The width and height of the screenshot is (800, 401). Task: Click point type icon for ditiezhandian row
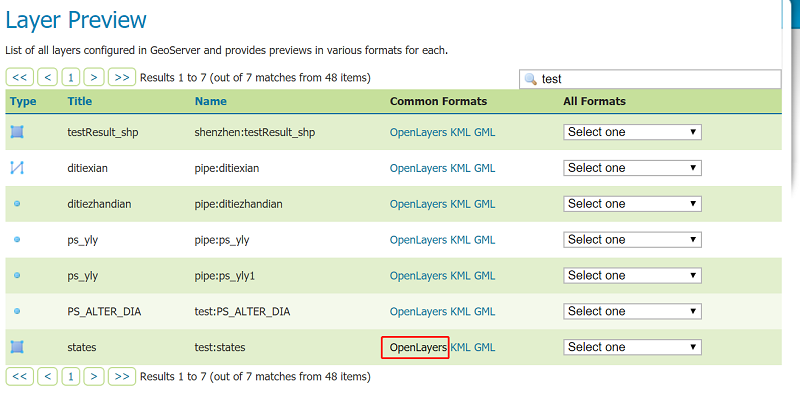[x=17, y=204]
